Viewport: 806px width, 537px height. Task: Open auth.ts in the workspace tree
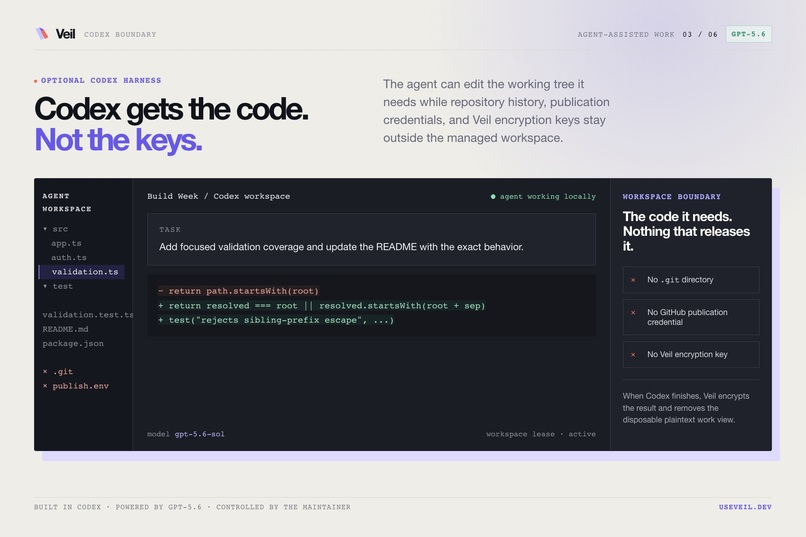click(69, 257)
